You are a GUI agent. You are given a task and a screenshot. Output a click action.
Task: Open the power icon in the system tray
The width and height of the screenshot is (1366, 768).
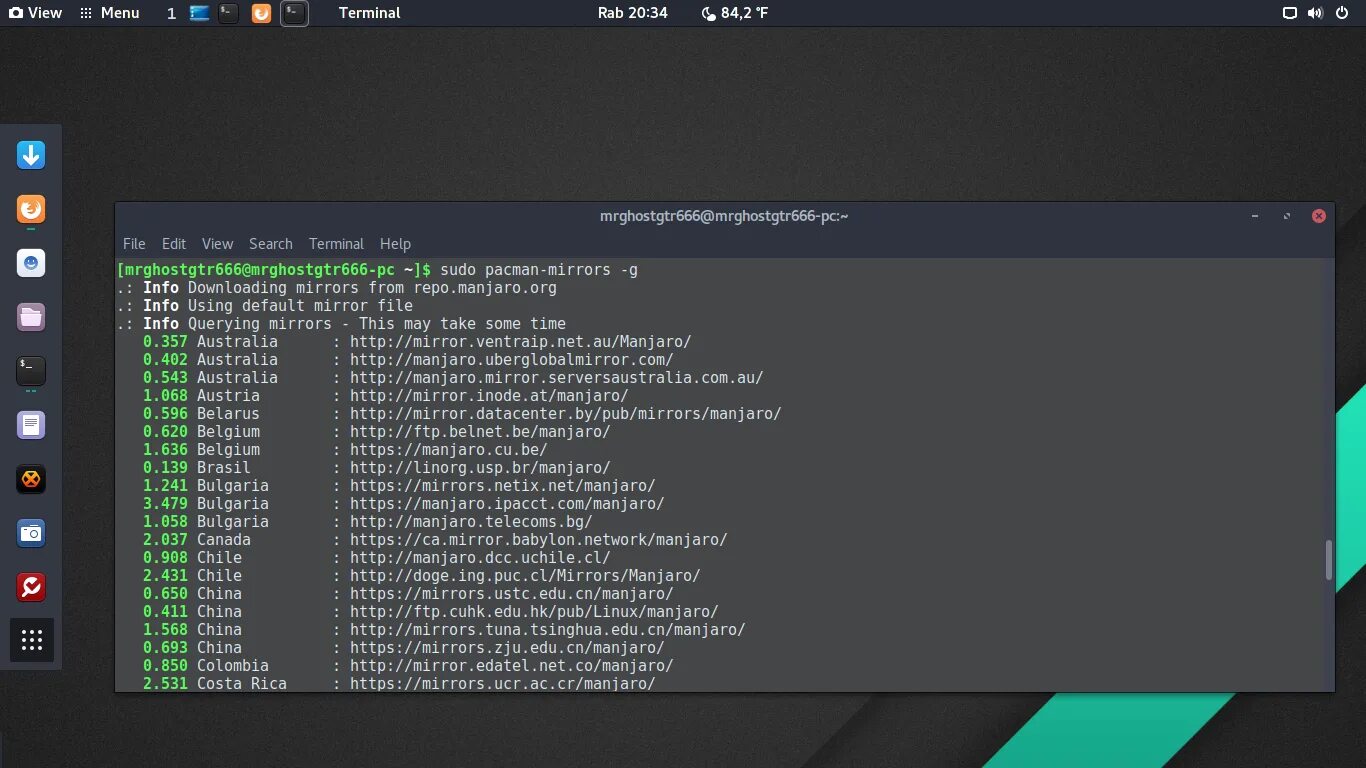pyautogui.click(x=1342, y=13)
